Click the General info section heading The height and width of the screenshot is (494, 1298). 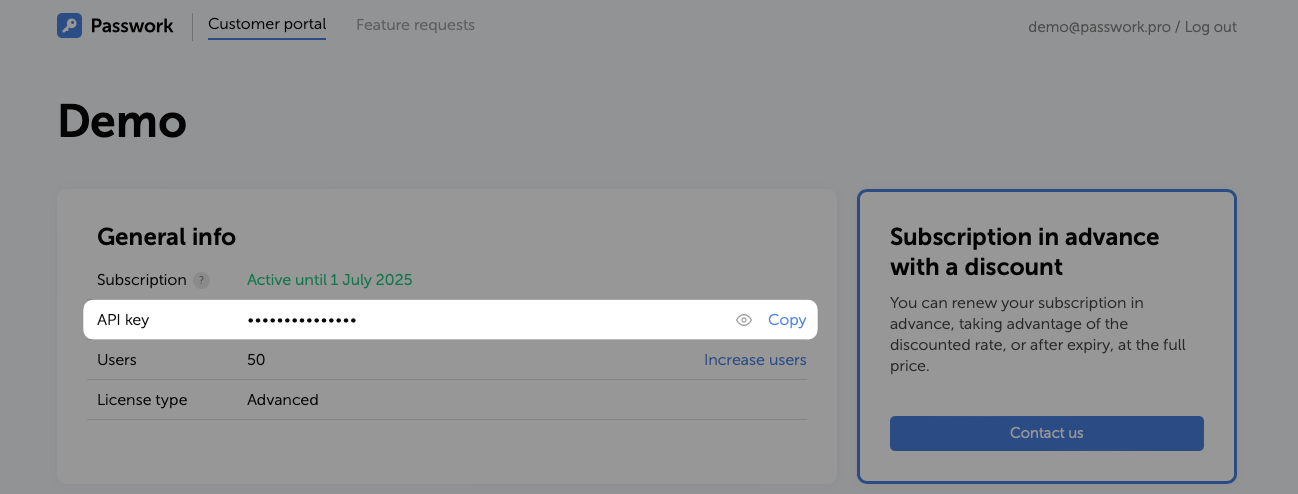pos(166,237)
